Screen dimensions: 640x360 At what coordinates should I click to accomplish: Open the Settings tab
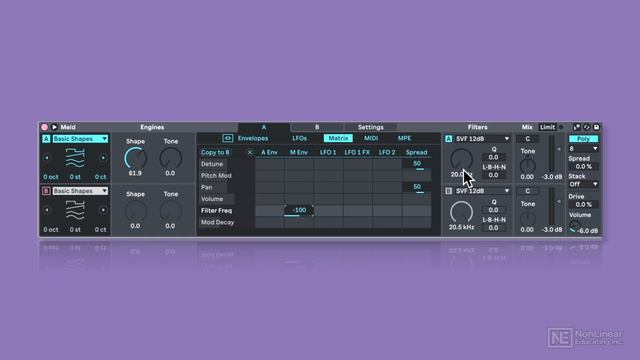click(x=371, y=127)
